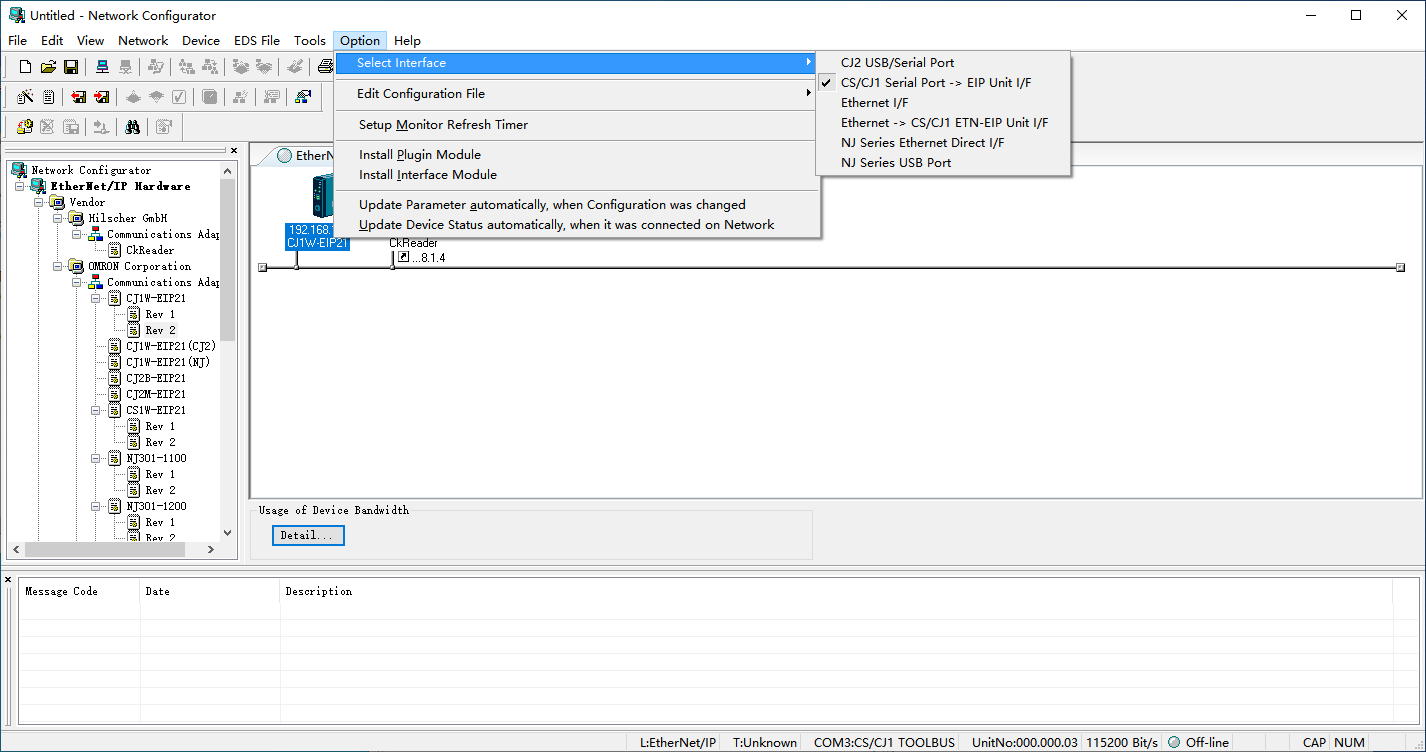Open the Network menu

143,41
